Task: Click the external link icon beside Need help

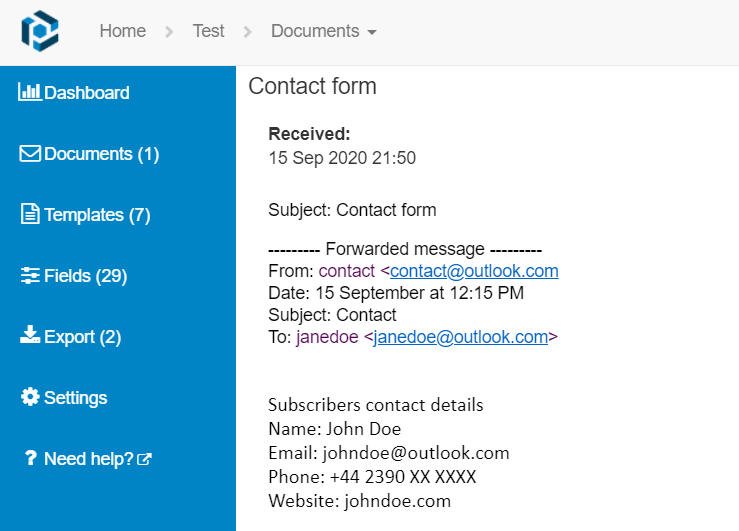Action: click(145, 460)
